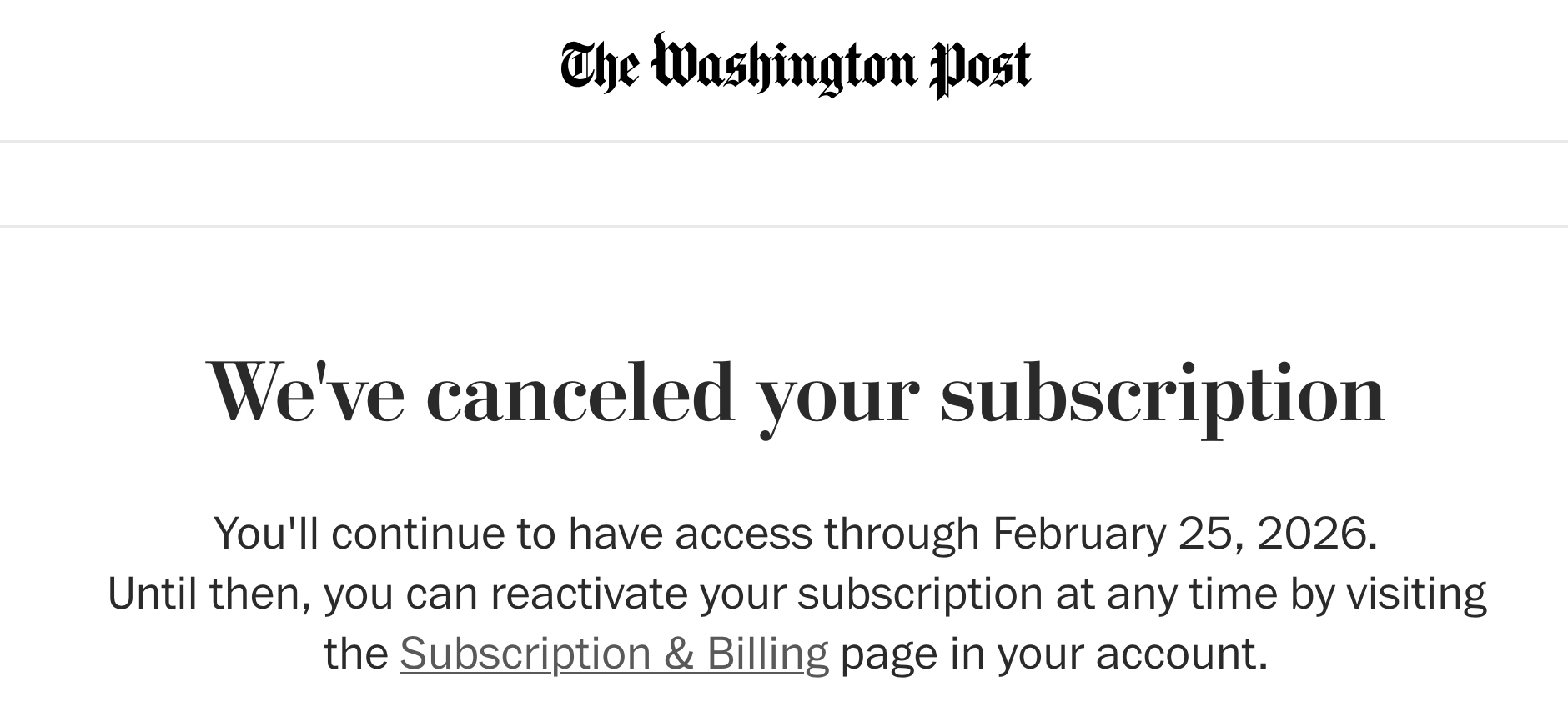Click the "We've canceled your subscription" headline

coord(796,392)
